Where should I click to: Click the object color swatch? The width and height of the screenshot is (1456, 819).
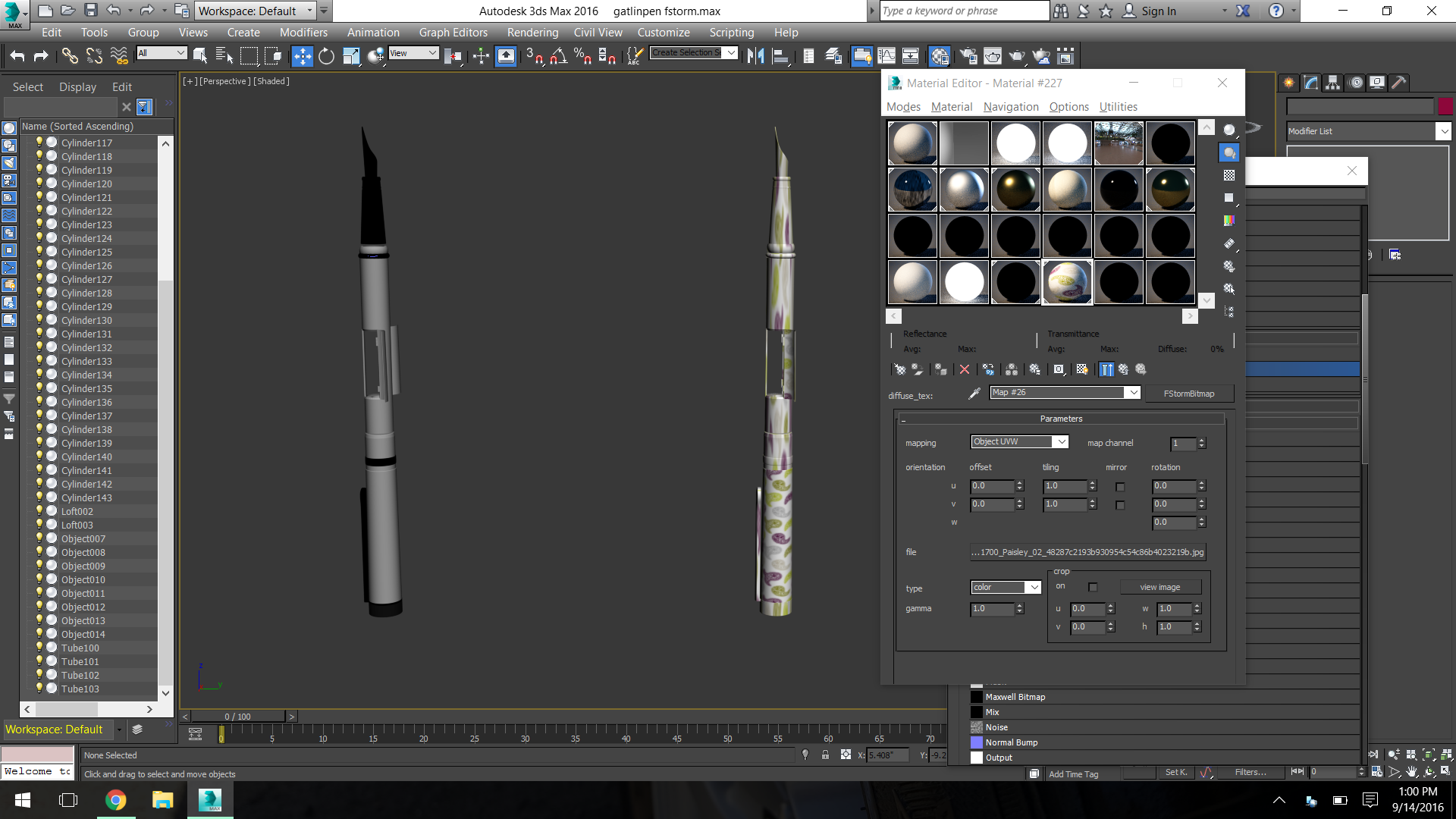(1445, 106)
